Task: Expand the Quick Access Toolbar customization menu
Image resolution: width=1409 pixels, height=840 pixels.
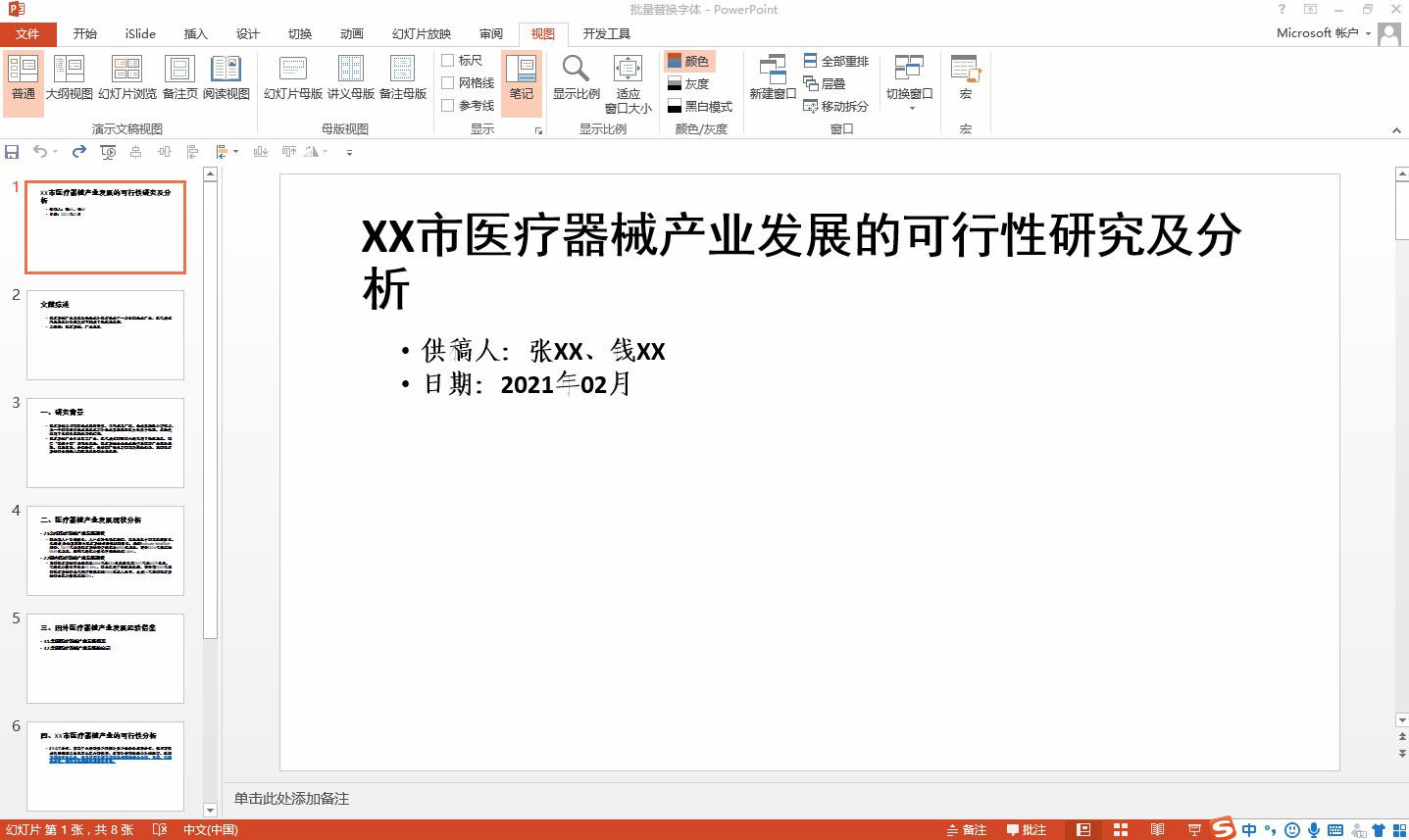Action: [x=349, y=152]
